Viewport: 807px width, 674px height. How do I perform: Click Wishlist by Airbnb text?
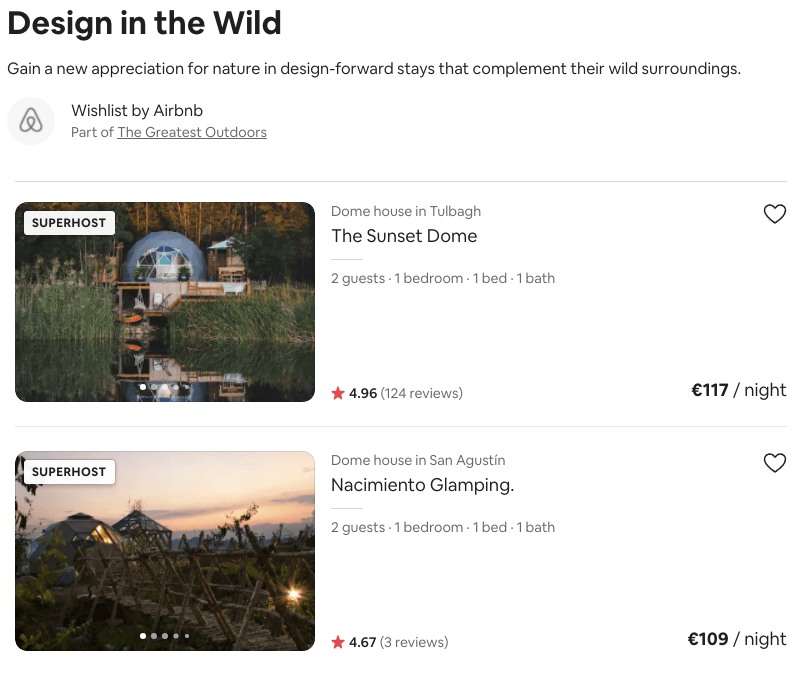point(137,111)
